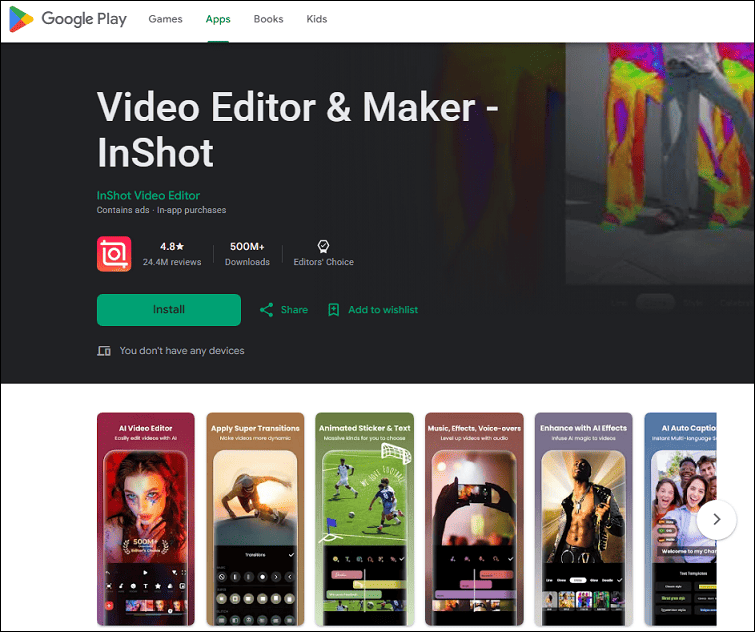Click the Share icon
755x632 pixels.
click(x=266, y=310)
